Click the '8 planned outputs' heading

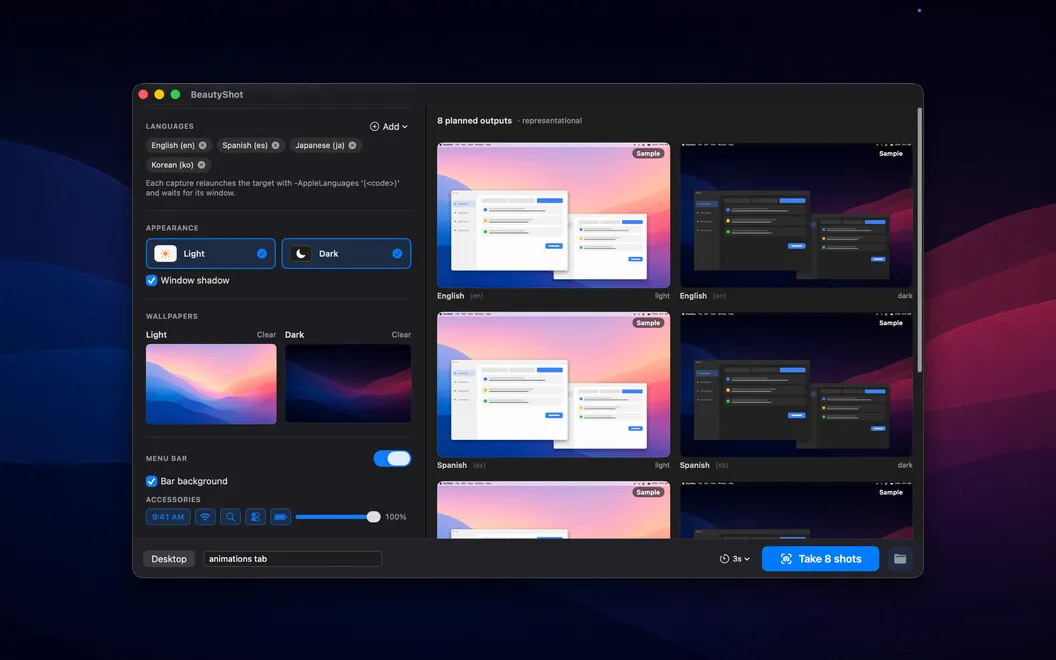point(474,121)
